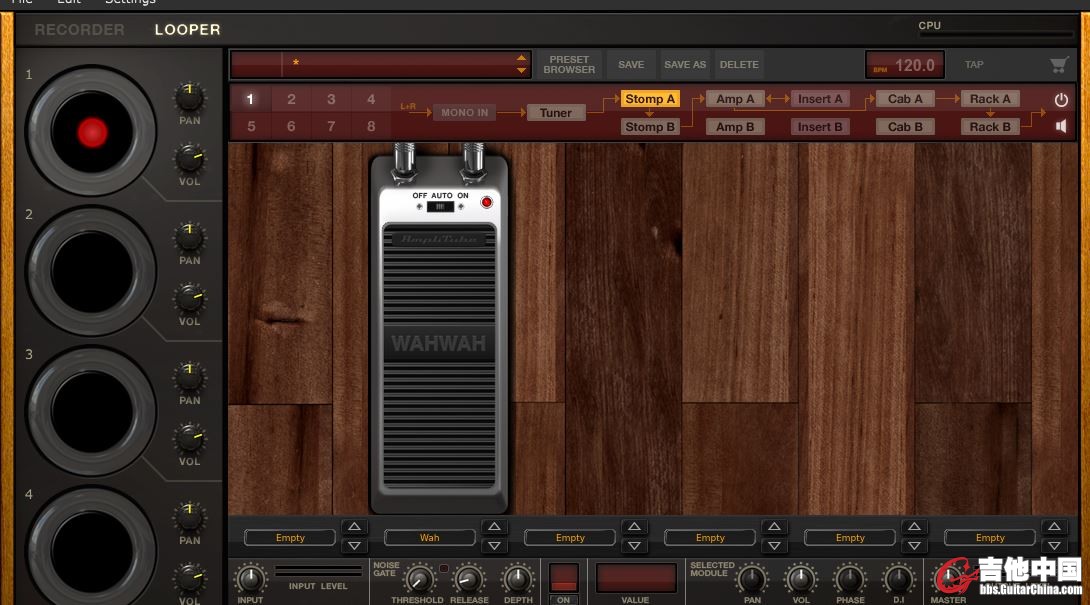
Task: Click the down arrow beside the first Empty slot
Action: [x=354, y=546]
